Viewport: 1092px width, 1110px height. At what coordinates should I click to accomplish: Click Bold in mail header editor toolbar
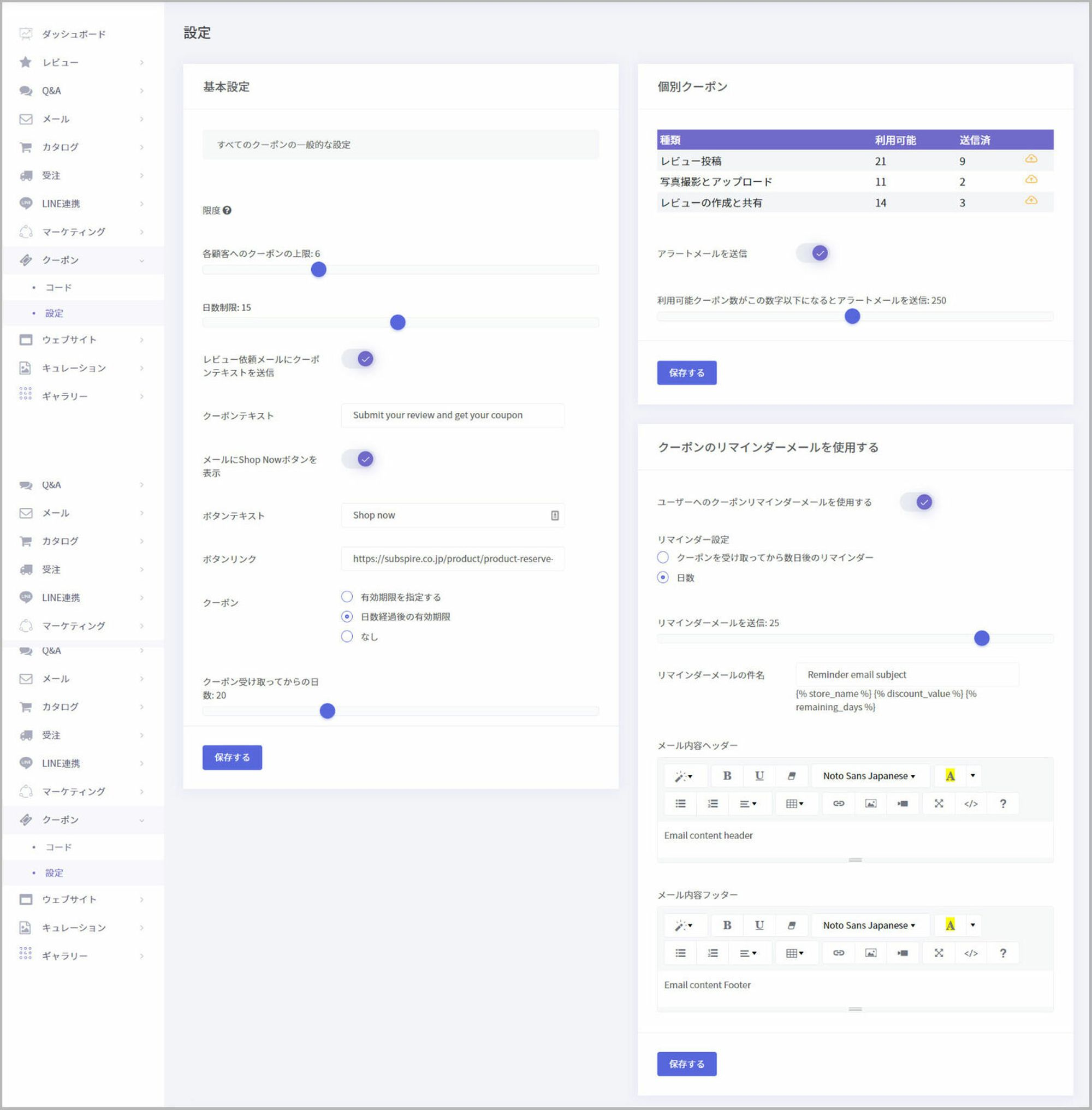coord(727,775)
